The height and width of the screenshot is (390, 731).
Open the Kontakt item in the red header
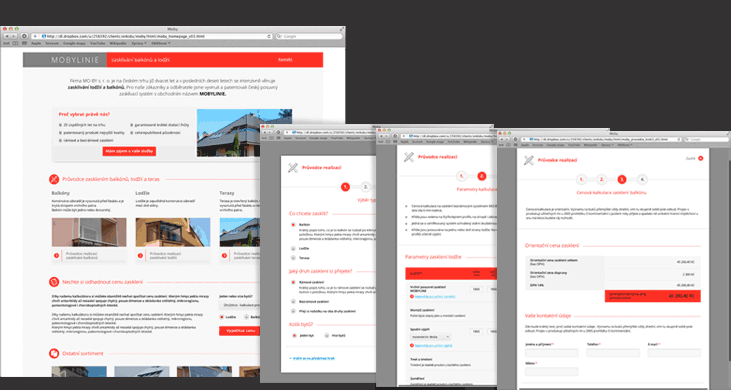click(x=285, y=60)
